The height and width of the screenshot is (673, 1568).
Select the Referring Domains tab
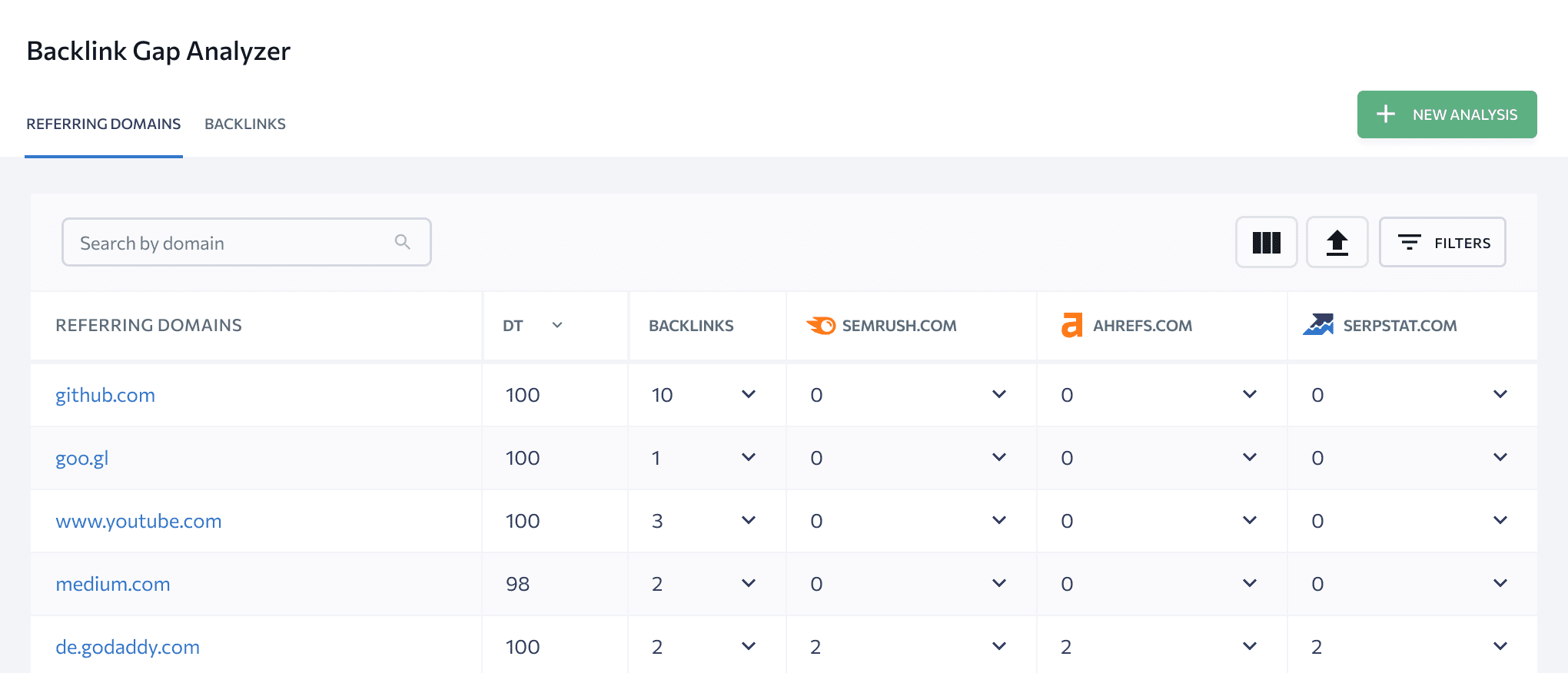click(x=104, y=124)
